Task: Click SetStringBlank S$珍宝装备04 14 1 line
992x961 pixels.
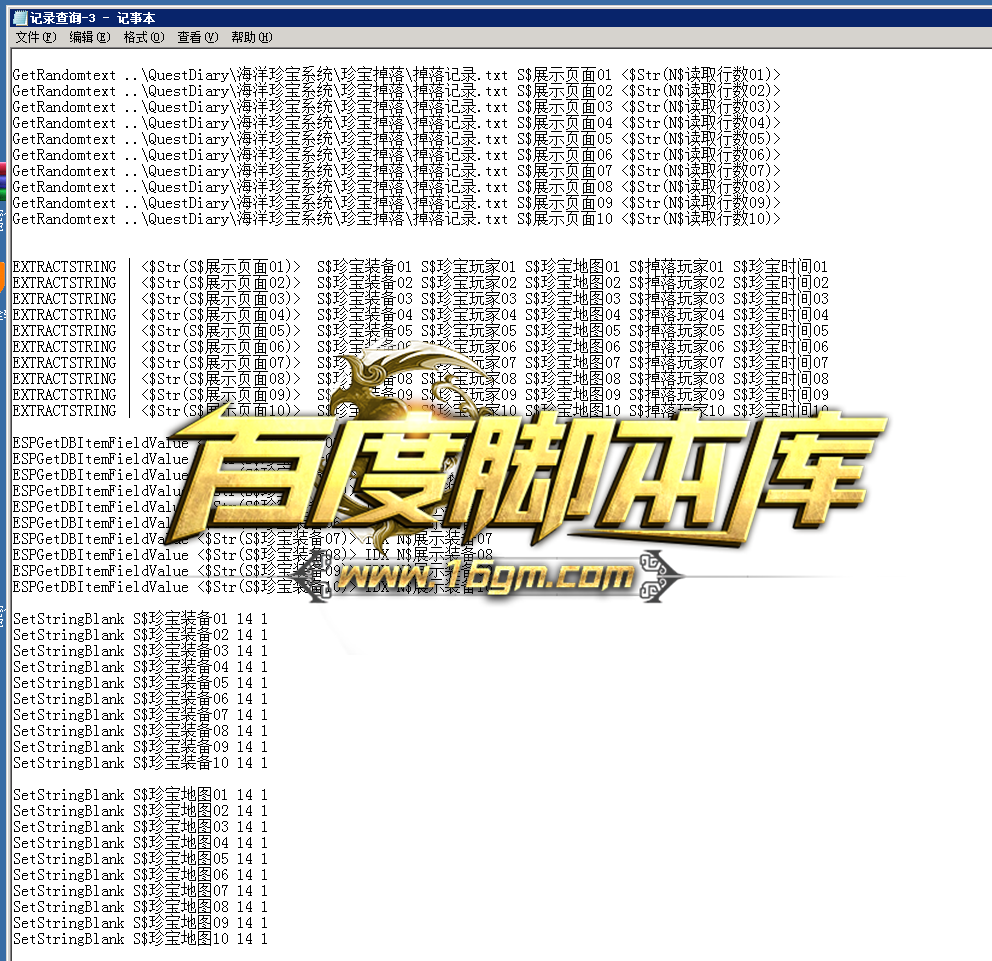Action: (140, 667)
